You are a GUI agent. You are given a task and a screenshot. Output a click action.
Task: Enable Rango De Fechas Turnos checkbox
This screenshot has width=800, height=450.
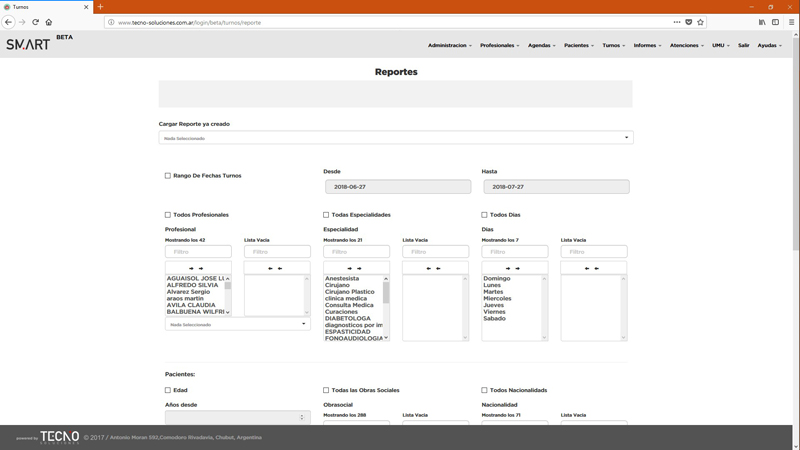tap(167, 176)
